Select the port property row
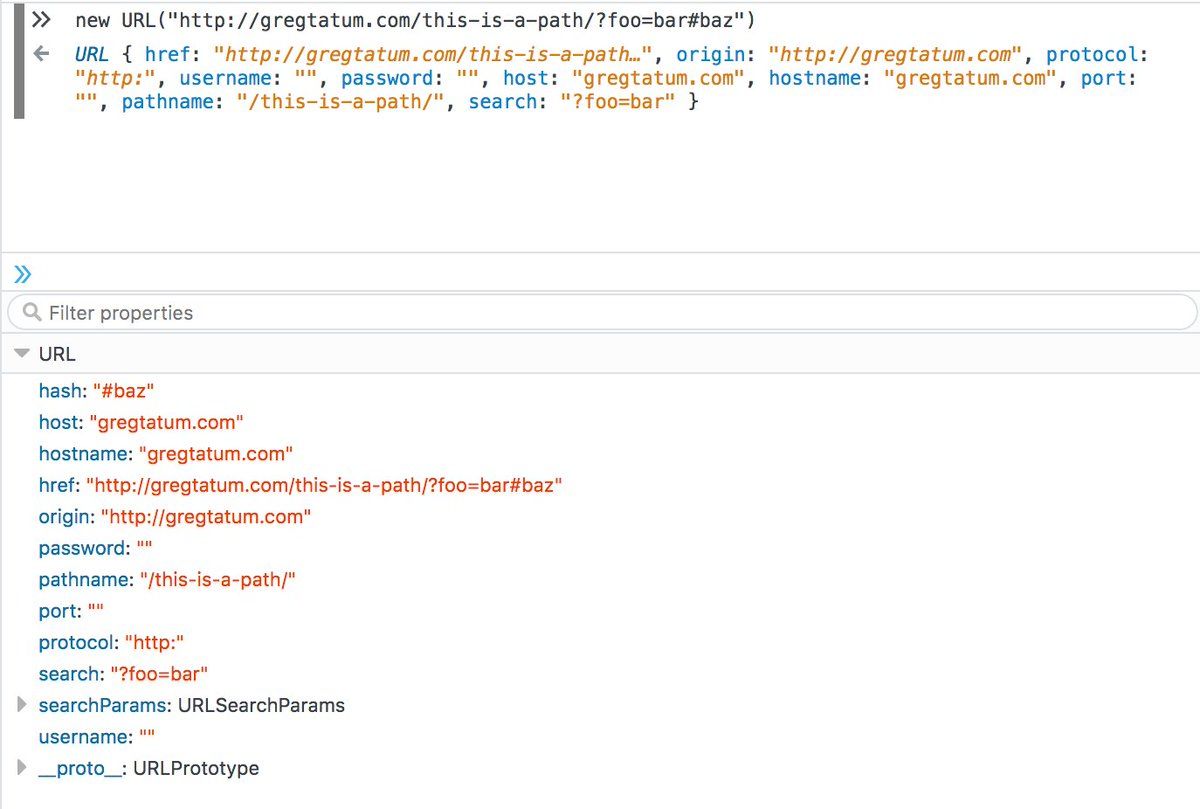1200x809 pixels. 71,611
